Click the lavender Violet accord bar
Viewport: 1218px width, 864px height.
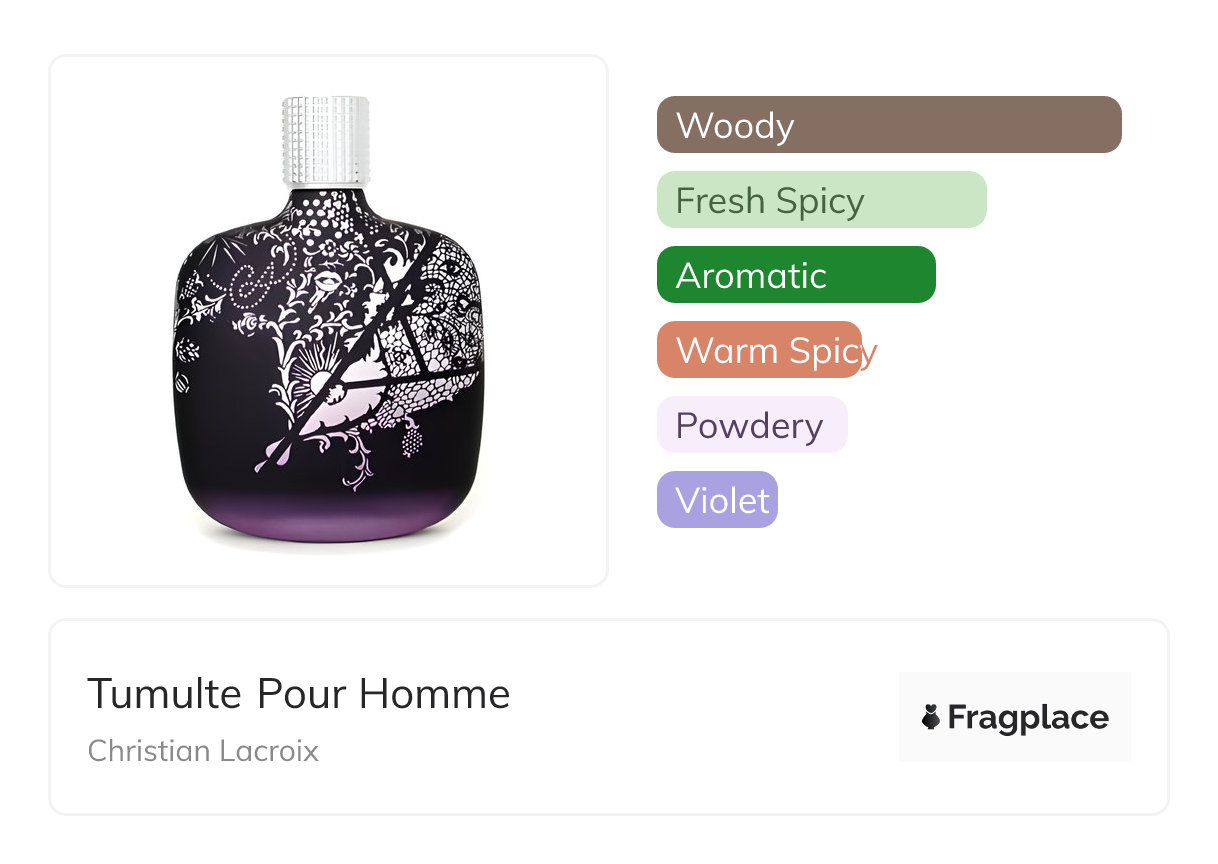pos(717,500)
